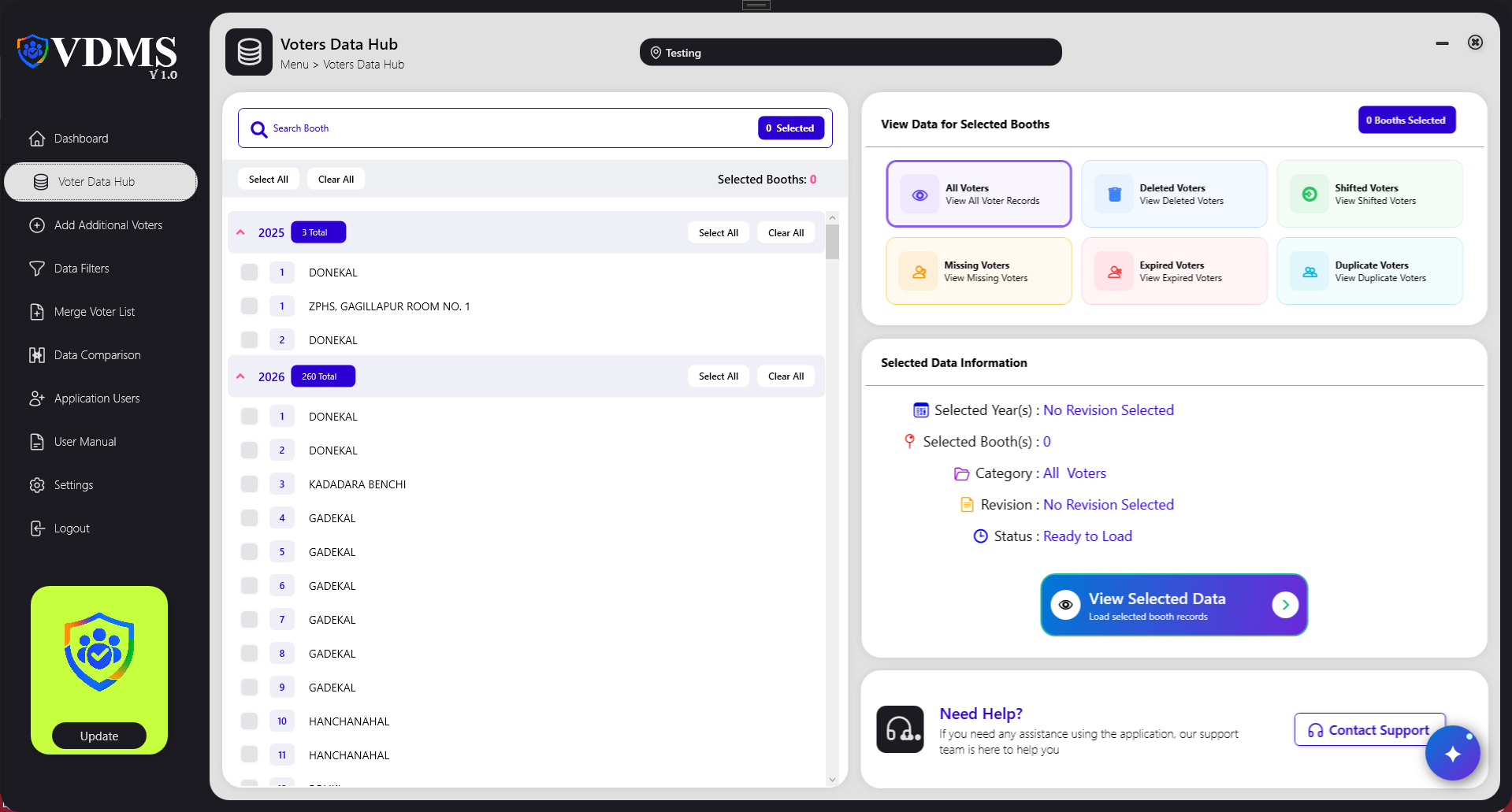Open Data Filters in sidebar
This screenshot has height=812, width=1512.
click(101, 269)
